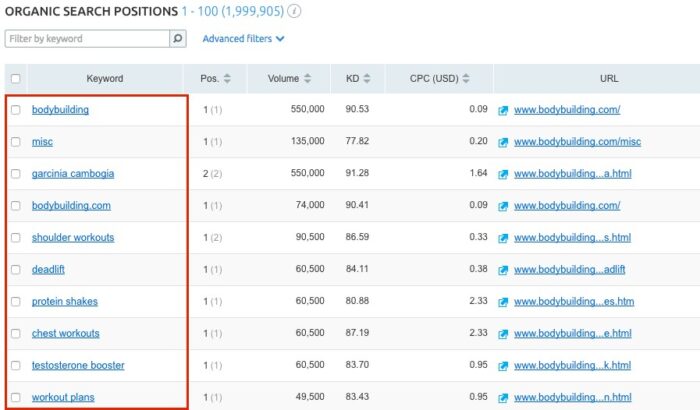Select the 0.38 CPC value
Image resolution: width=700 pixels, height=410 pixels.
coord(478,269)
